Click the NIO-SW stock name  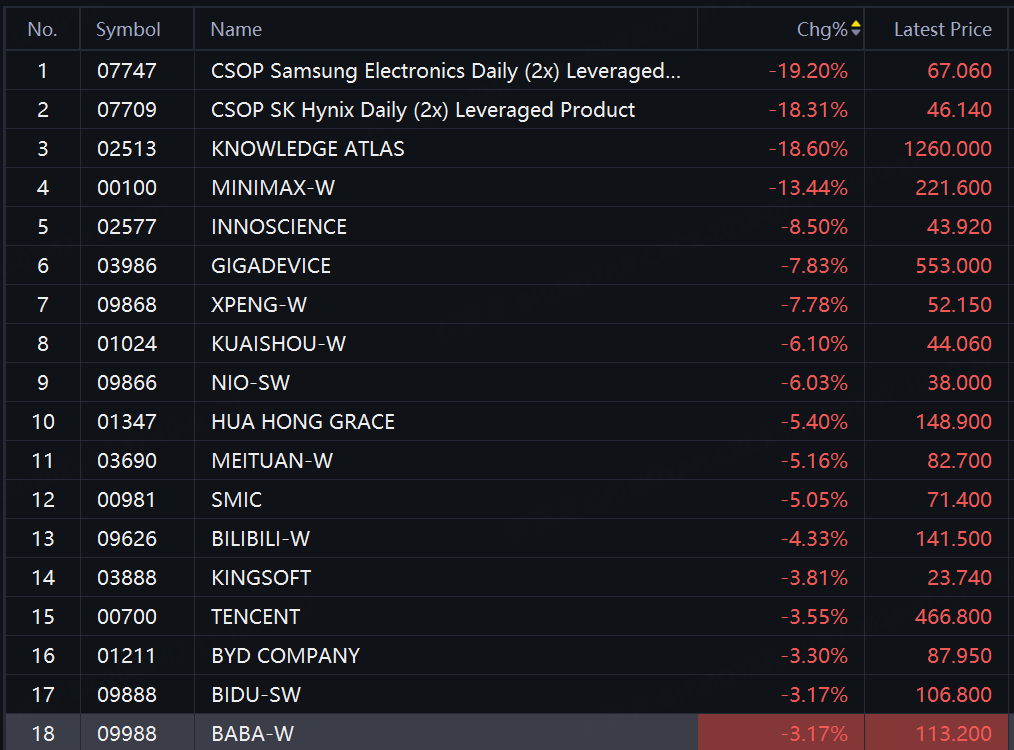click(250, 383)
